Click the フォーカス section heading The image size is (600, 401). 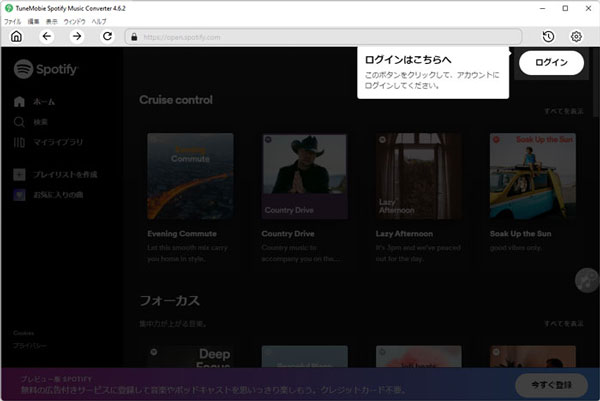(170, 301)
